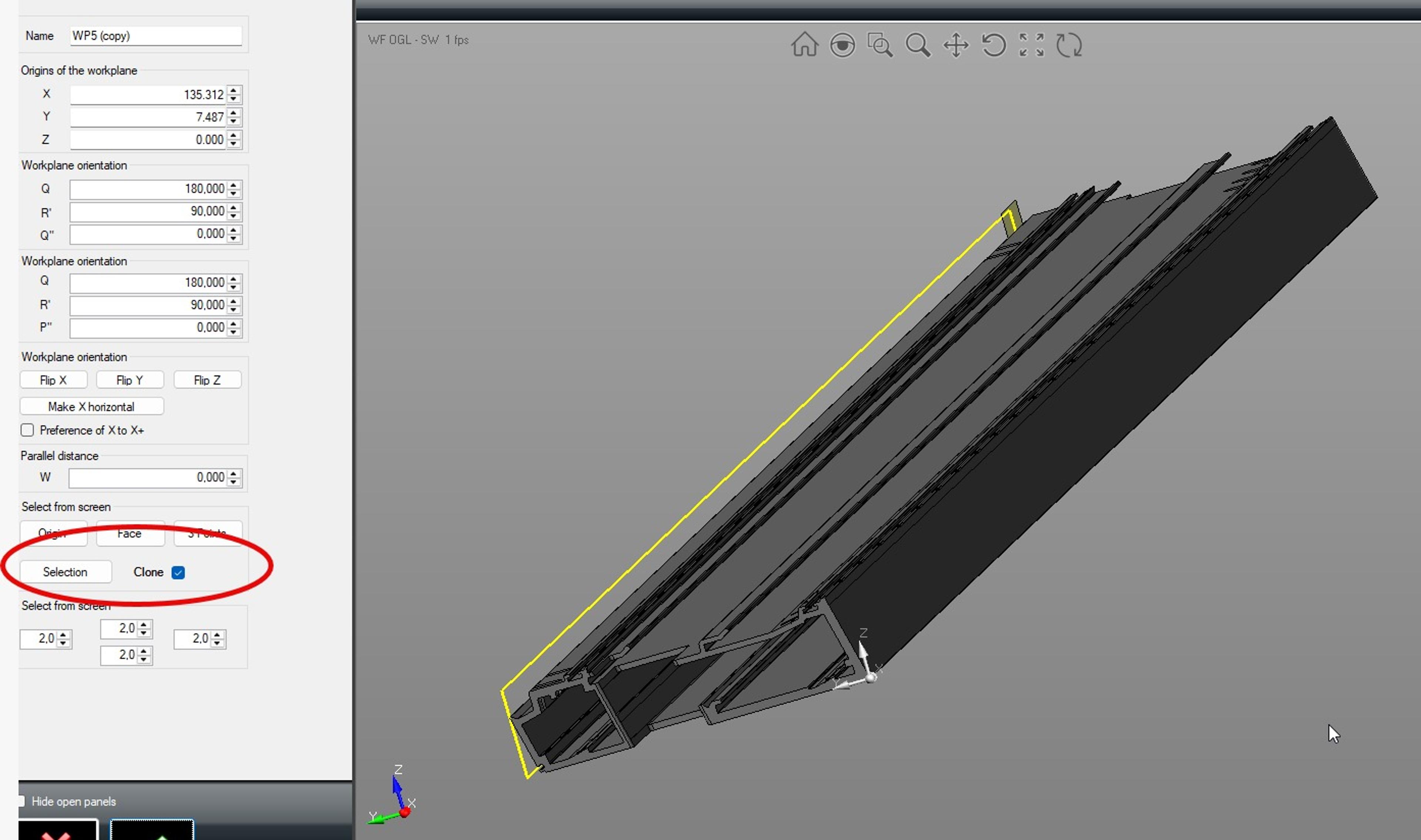The image size is (1421, 840).
Task: Increase the top middle 2,0 spinner
Action: (x=144, y=624)
